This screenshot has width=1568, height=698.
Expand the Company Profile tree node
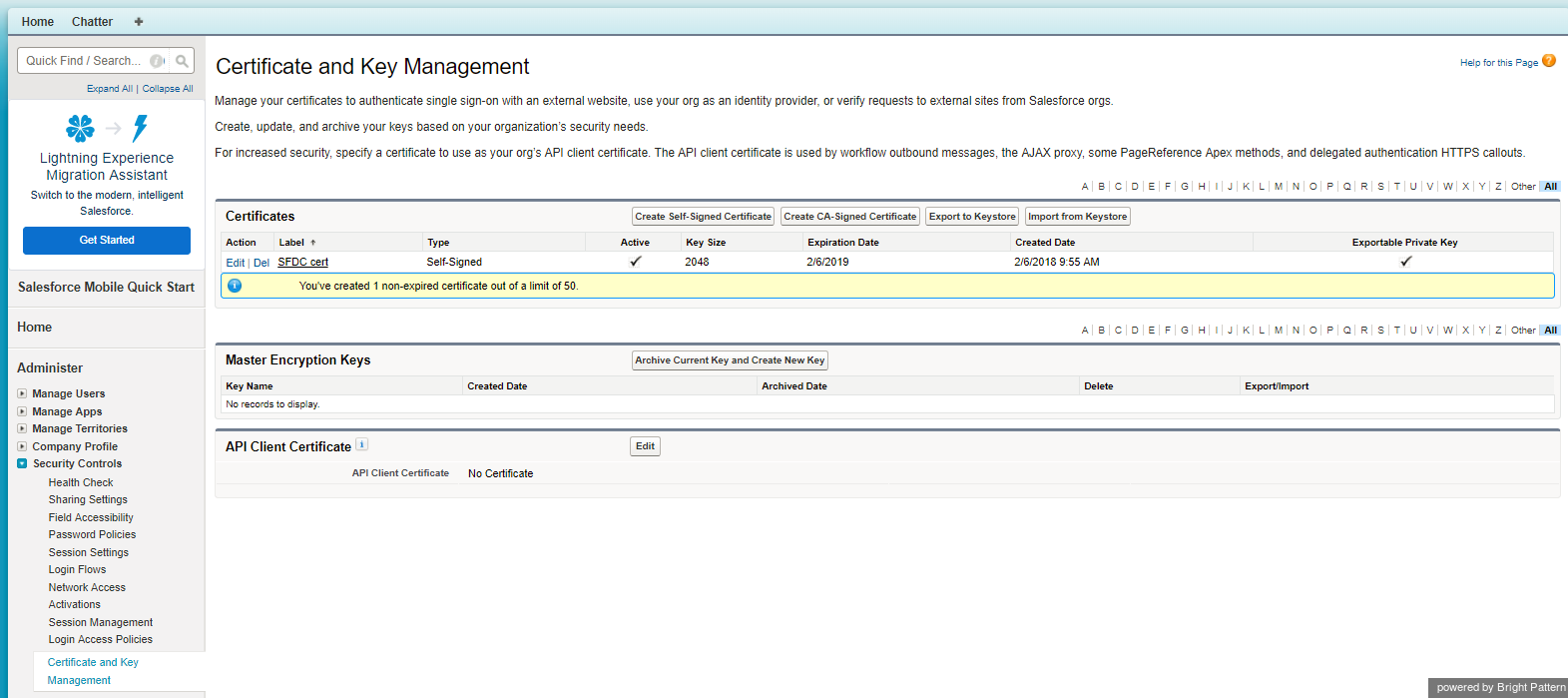[22, 446]
